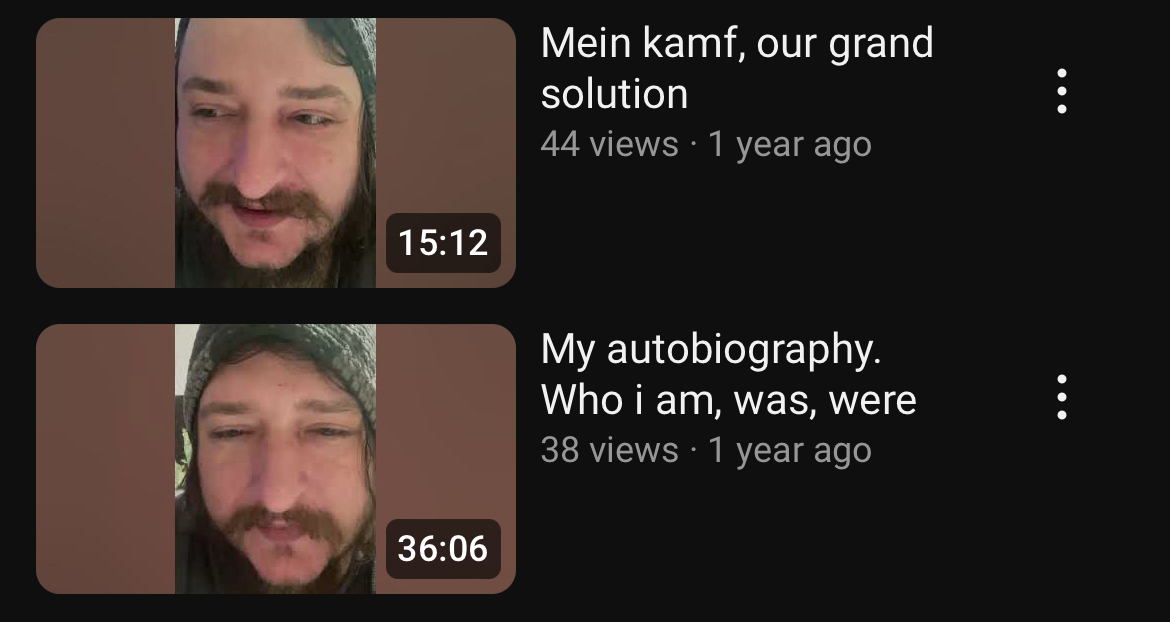1170x622 pixels.
Task: Open 'My autobiography. Who i am, was, were' title
Action: click(x=728, y=374)
